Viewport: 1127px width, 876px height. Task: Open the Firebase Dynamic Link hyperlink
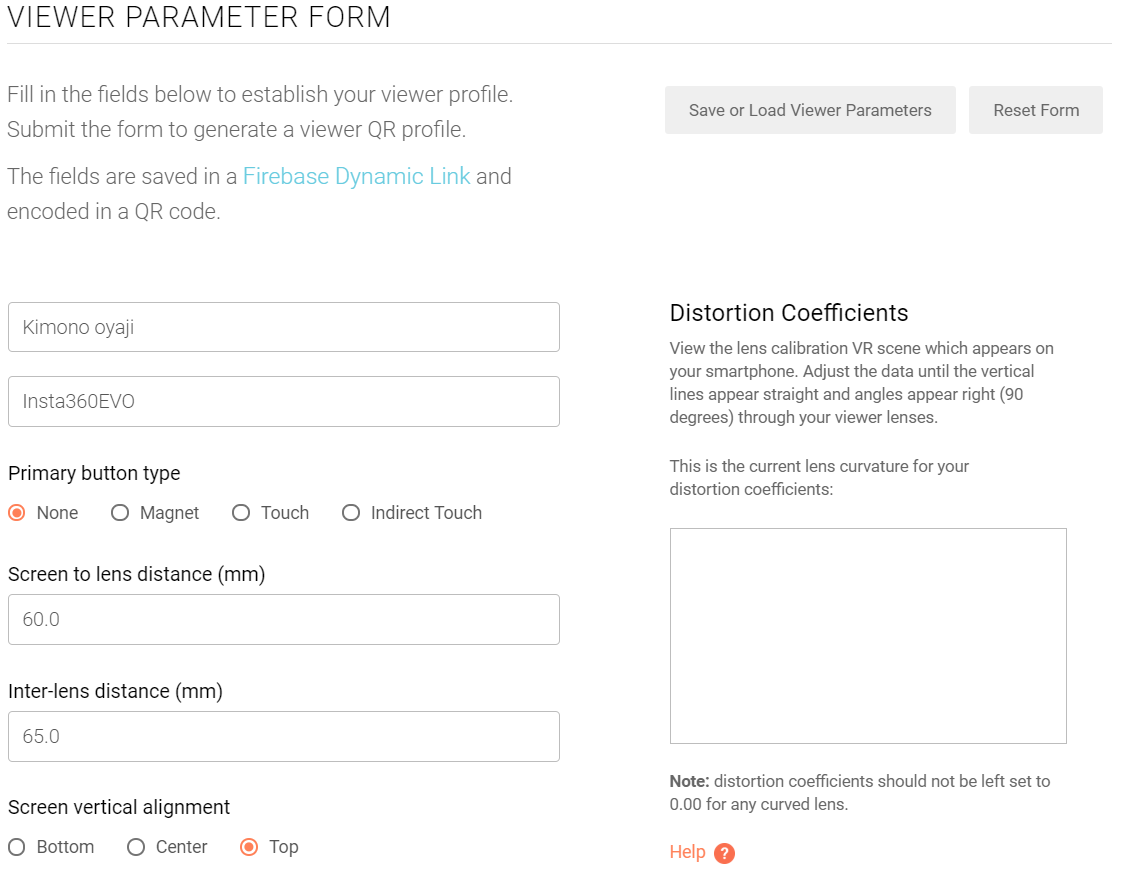pyautogui.click(x=356, y=177)
